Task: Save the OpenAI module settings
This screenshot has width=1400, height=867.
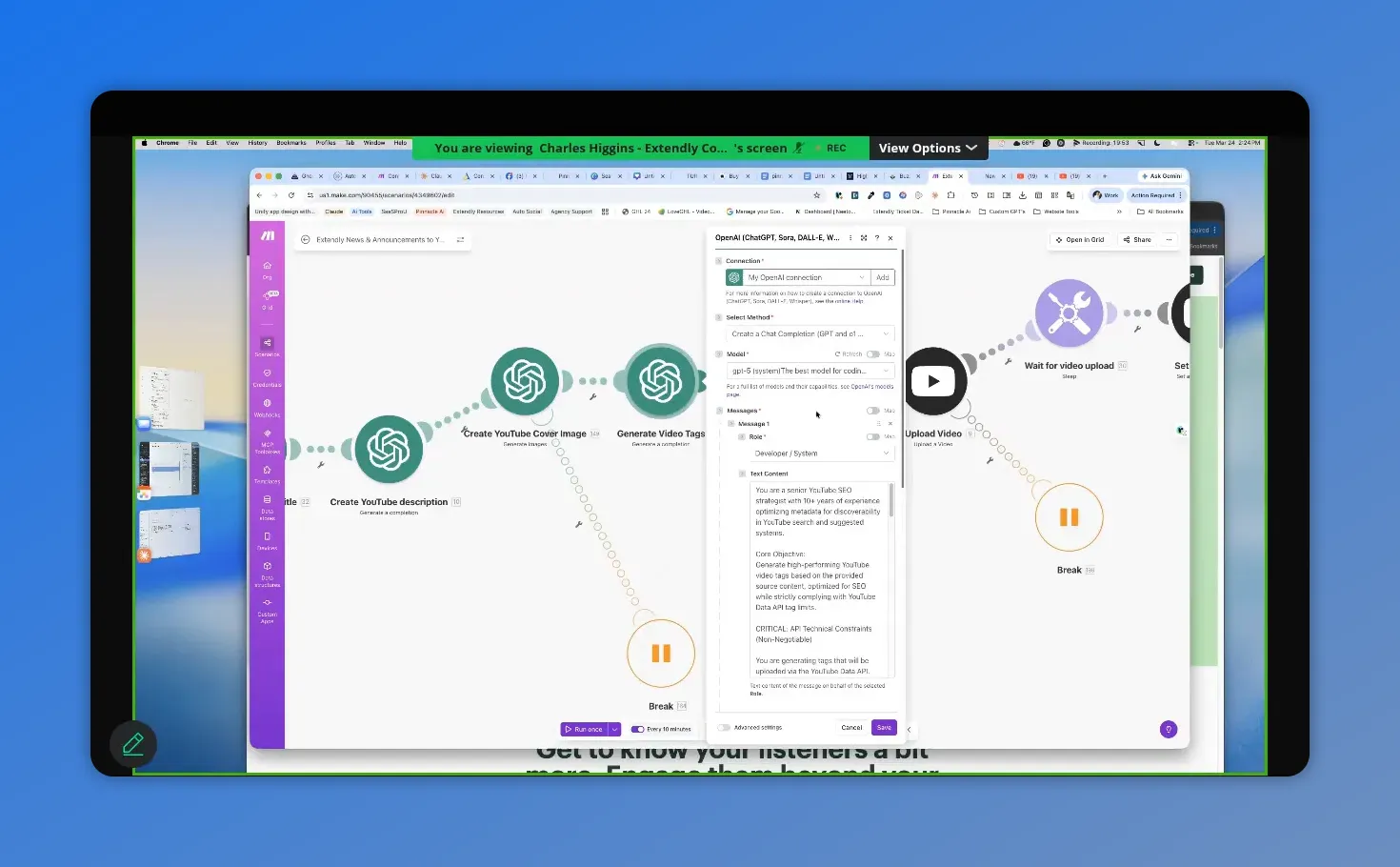Action: pyautogui.click(x=883, y=727)
